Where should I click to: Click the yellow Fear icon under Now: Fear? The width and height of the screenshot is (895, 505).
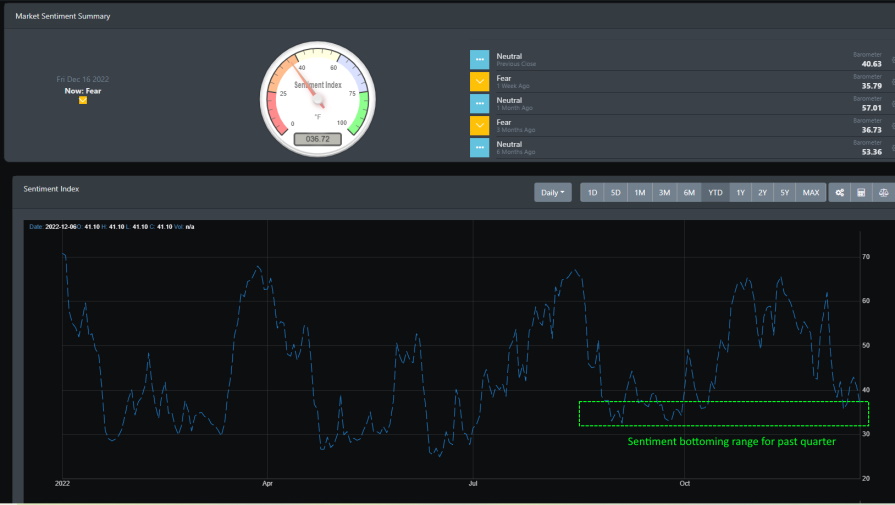(83, 100)
